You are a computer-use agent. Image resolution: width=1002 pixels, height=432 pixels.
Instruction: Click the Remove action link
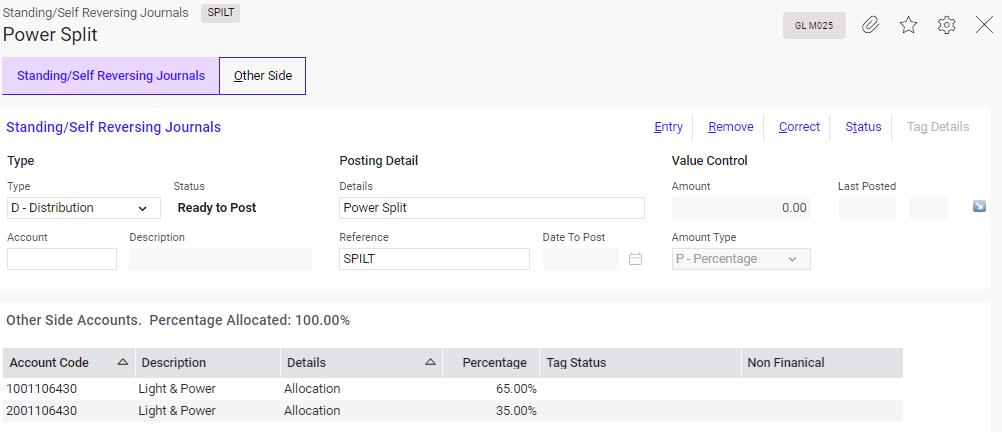(x=730, y=127)
